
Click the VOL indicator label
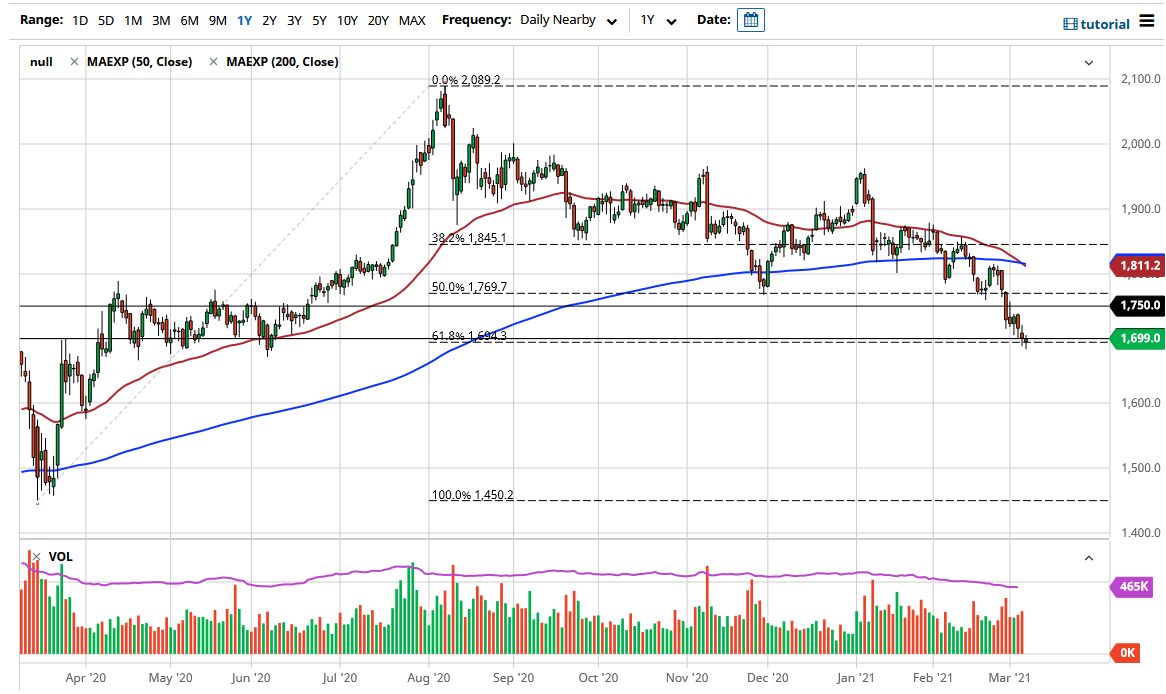[60, 556]
